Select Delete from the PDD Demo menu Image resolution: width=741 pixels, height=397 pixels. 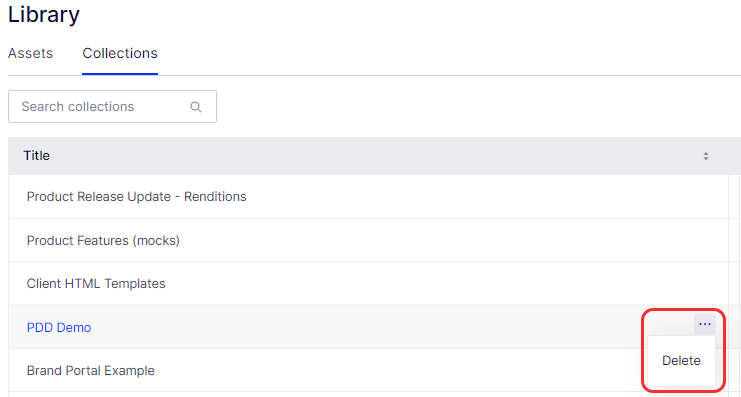pyautogui.click(x=681, y=361)
